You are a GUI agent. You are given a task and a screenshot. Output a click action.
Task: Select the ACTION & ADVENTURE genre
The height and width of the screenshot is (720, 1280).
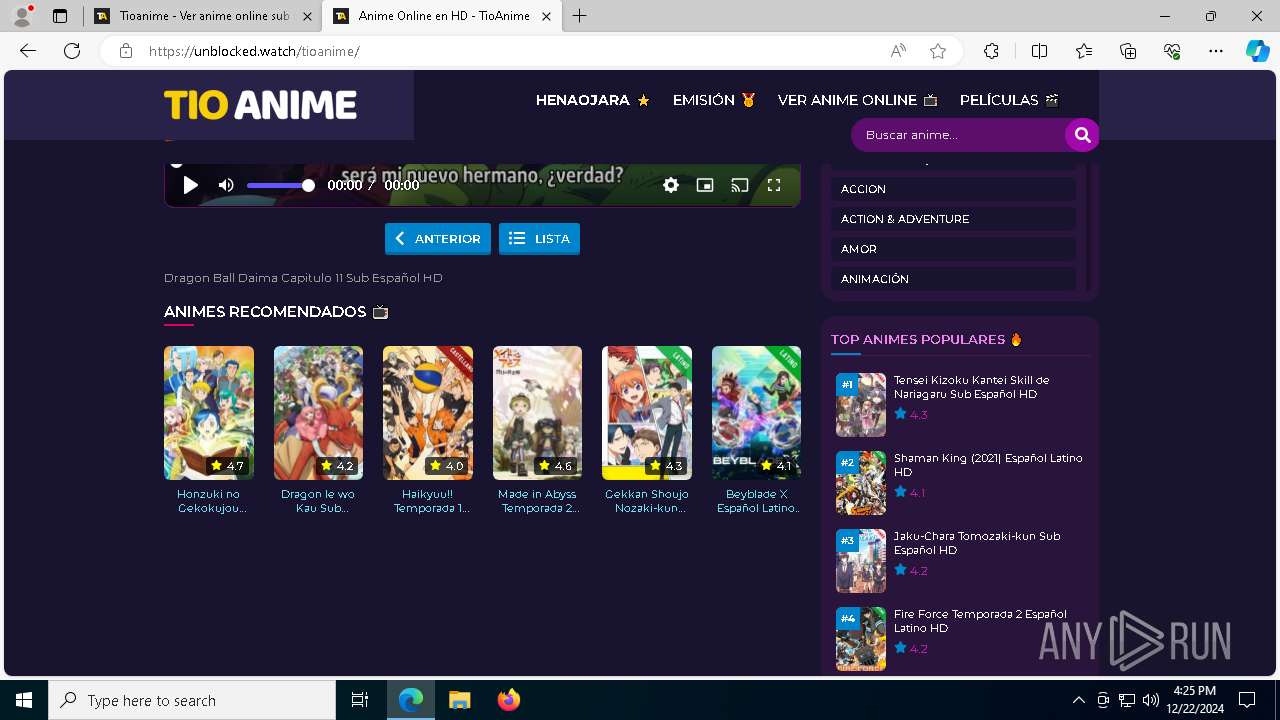pyautogui.click(x=953, y=219)
